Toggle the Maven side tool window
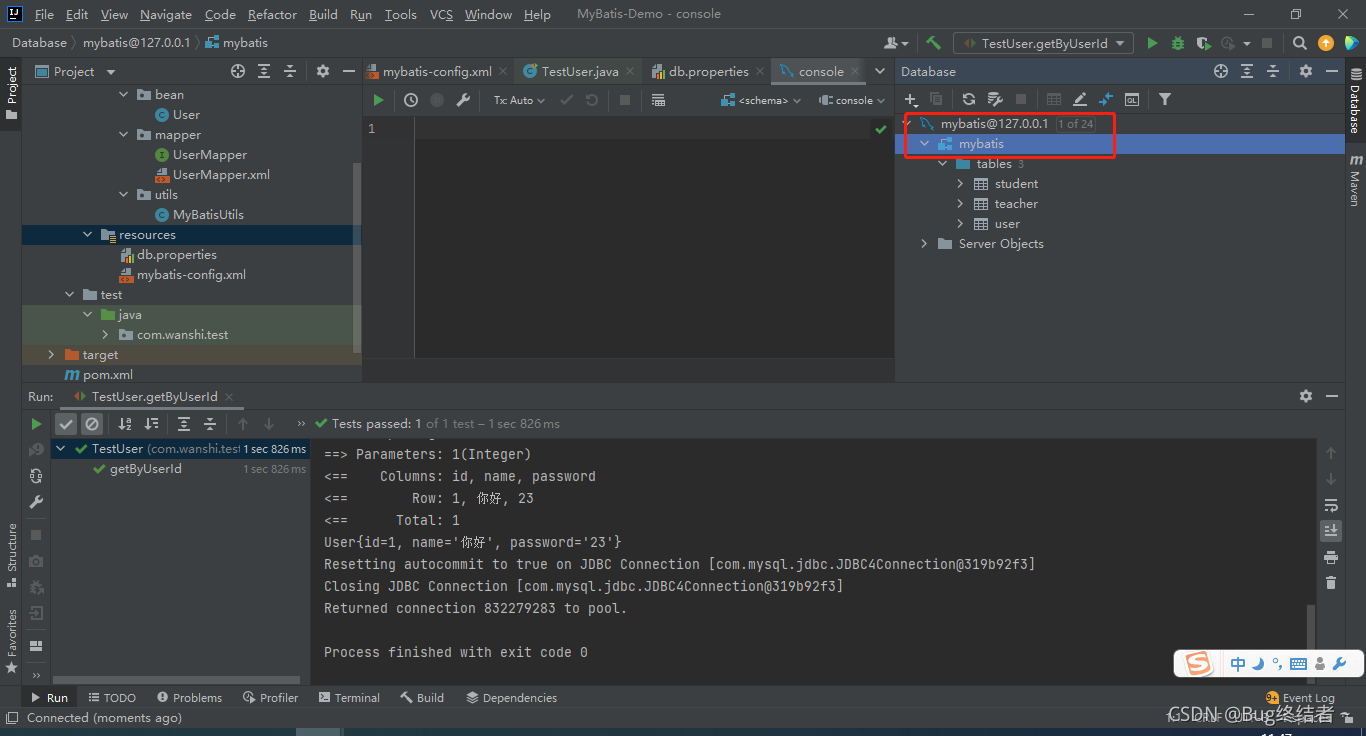Image resolution: width=1366 pixels, height=736 pixels. click(1355, 181)
